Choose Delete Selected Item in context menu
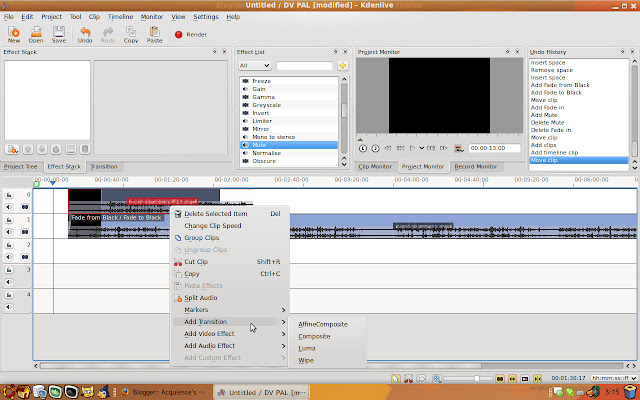The width and height of the screenshot is (640, 400). click(230, 214)
